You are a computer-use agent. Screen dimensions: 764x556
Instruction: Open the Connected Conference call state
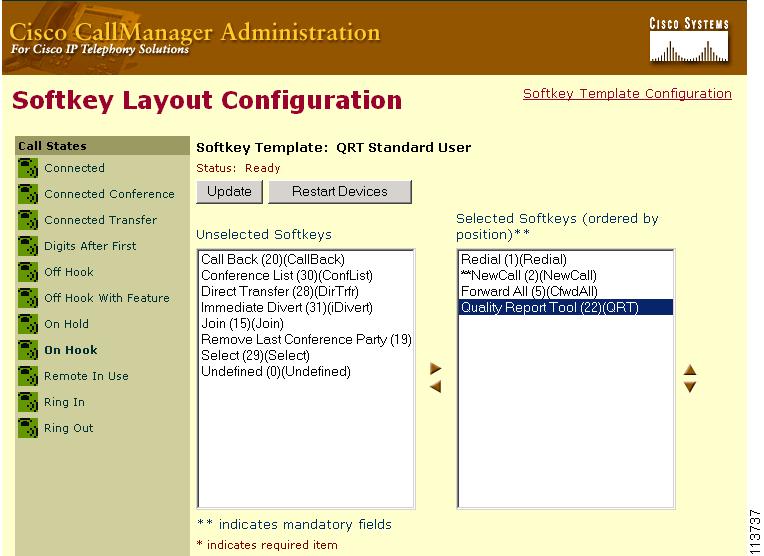[x=109, y=194]
